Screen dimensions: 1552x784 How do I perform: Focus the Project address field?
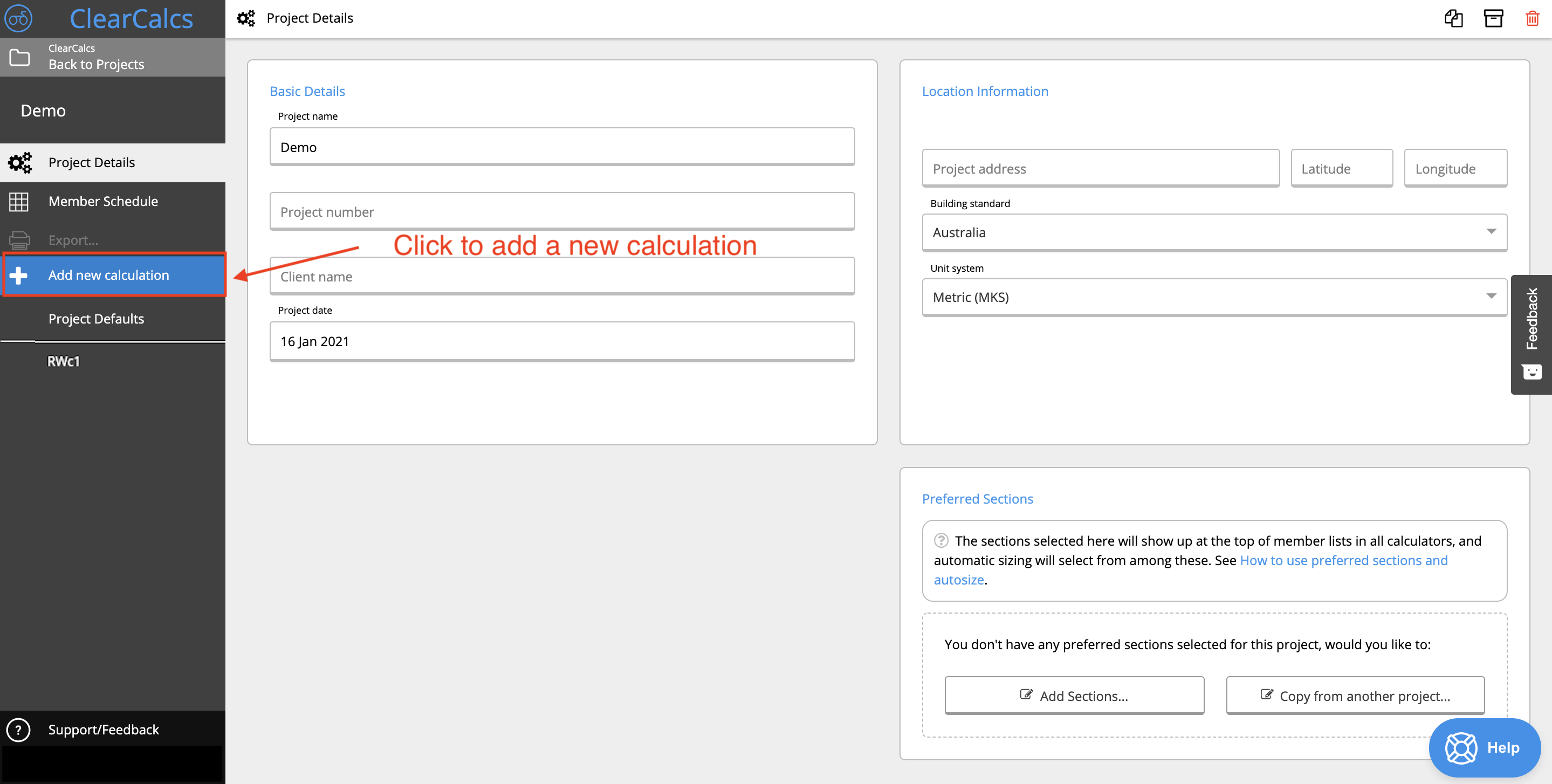point(1101,168)
